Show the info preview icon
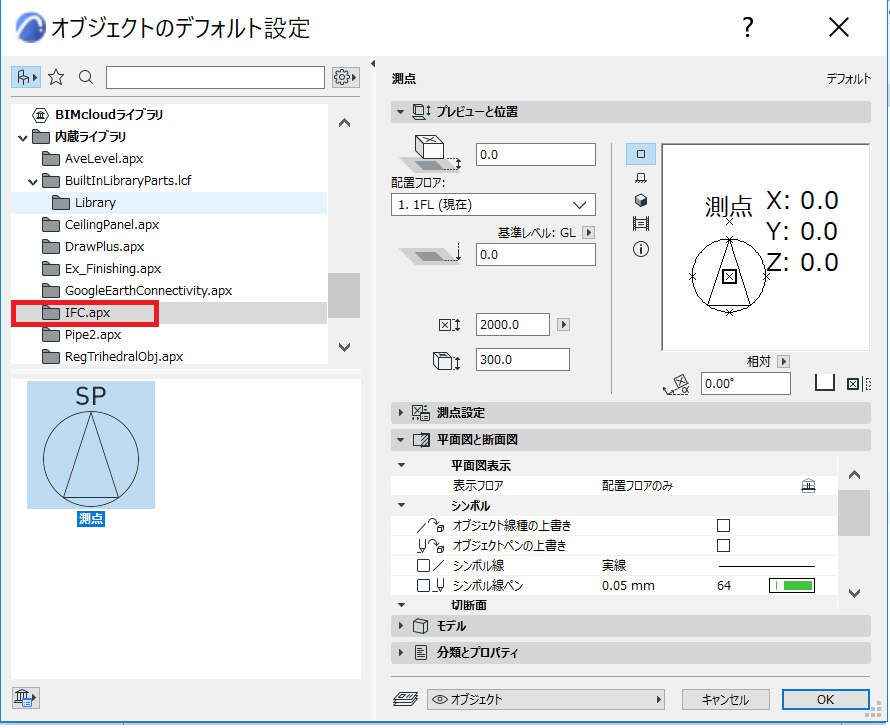This screenshot has width=890, height=728. 641,249
